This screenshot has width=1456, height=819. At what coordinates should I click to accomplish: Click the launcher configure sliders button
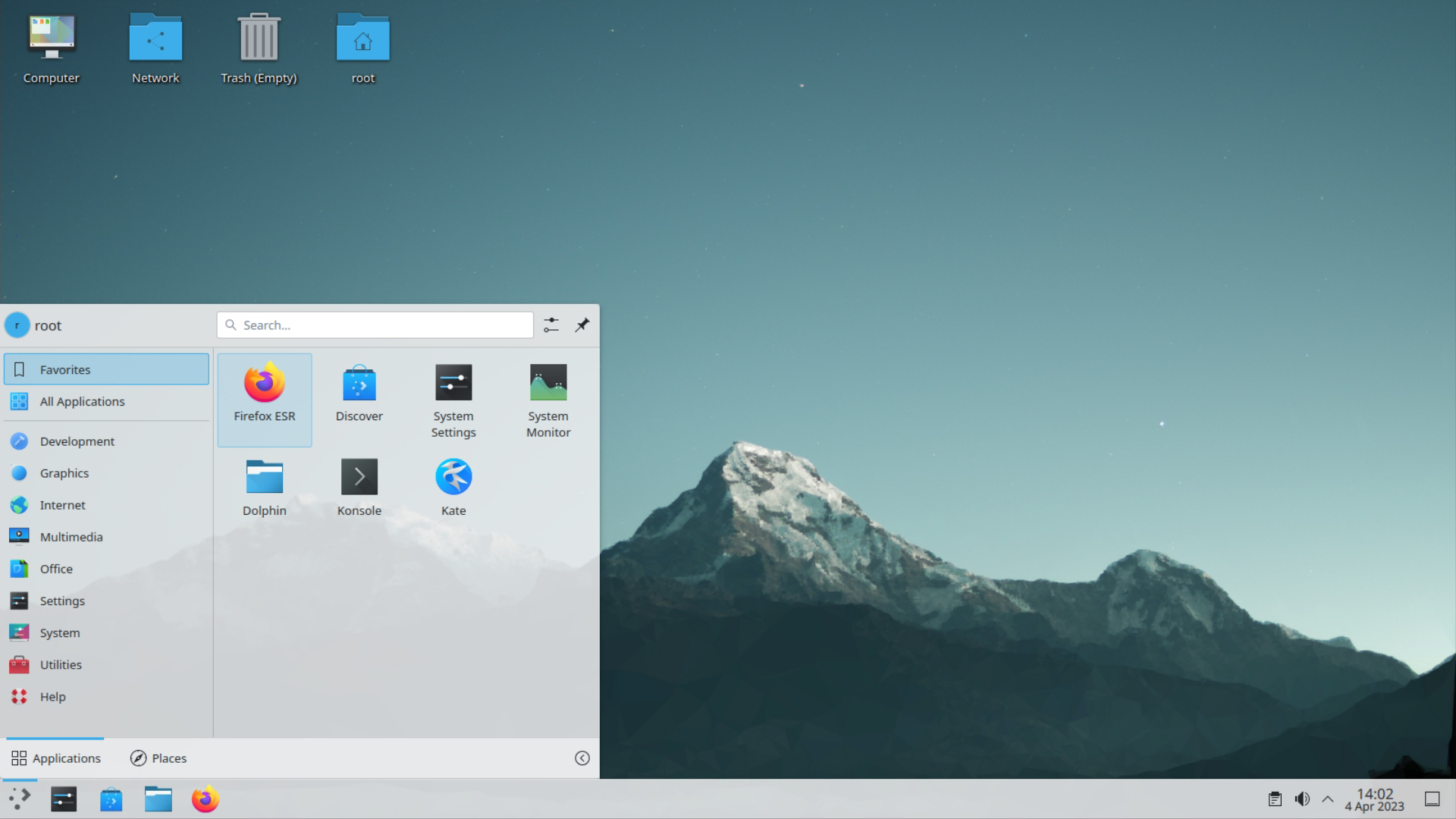point(551,325)
